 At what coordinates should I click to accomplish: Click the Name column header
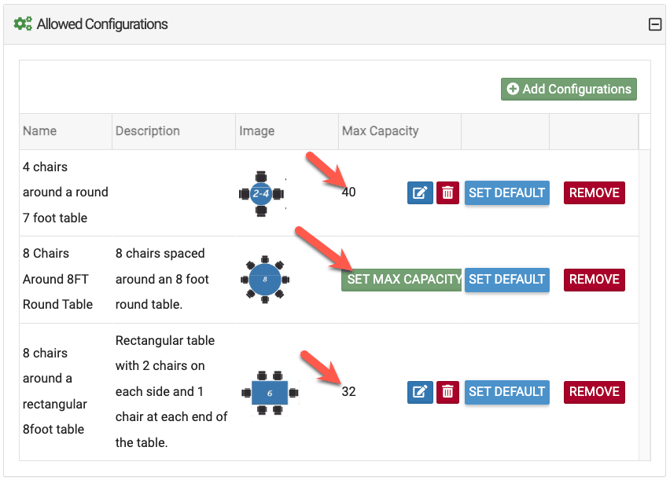[x=40, y=131]
